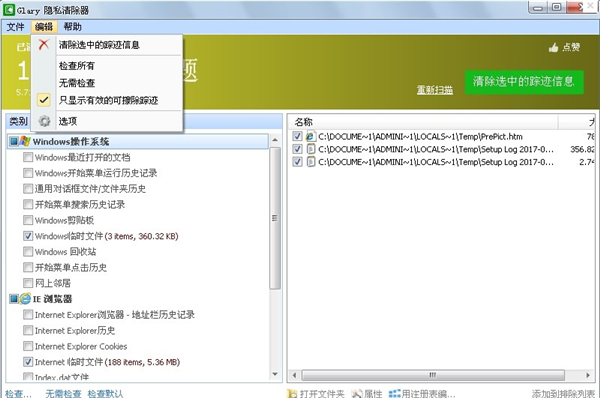Check Windows最近打开的文档 checkbox

(x=28, y=157)
